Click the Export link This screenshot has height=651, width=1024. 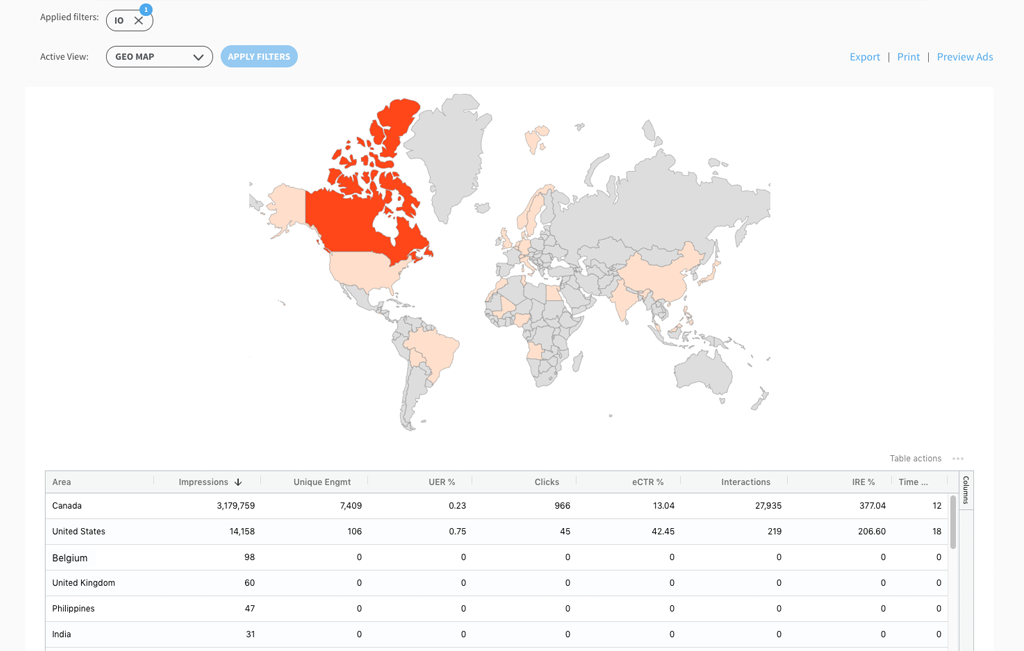[x=865, y=57]
